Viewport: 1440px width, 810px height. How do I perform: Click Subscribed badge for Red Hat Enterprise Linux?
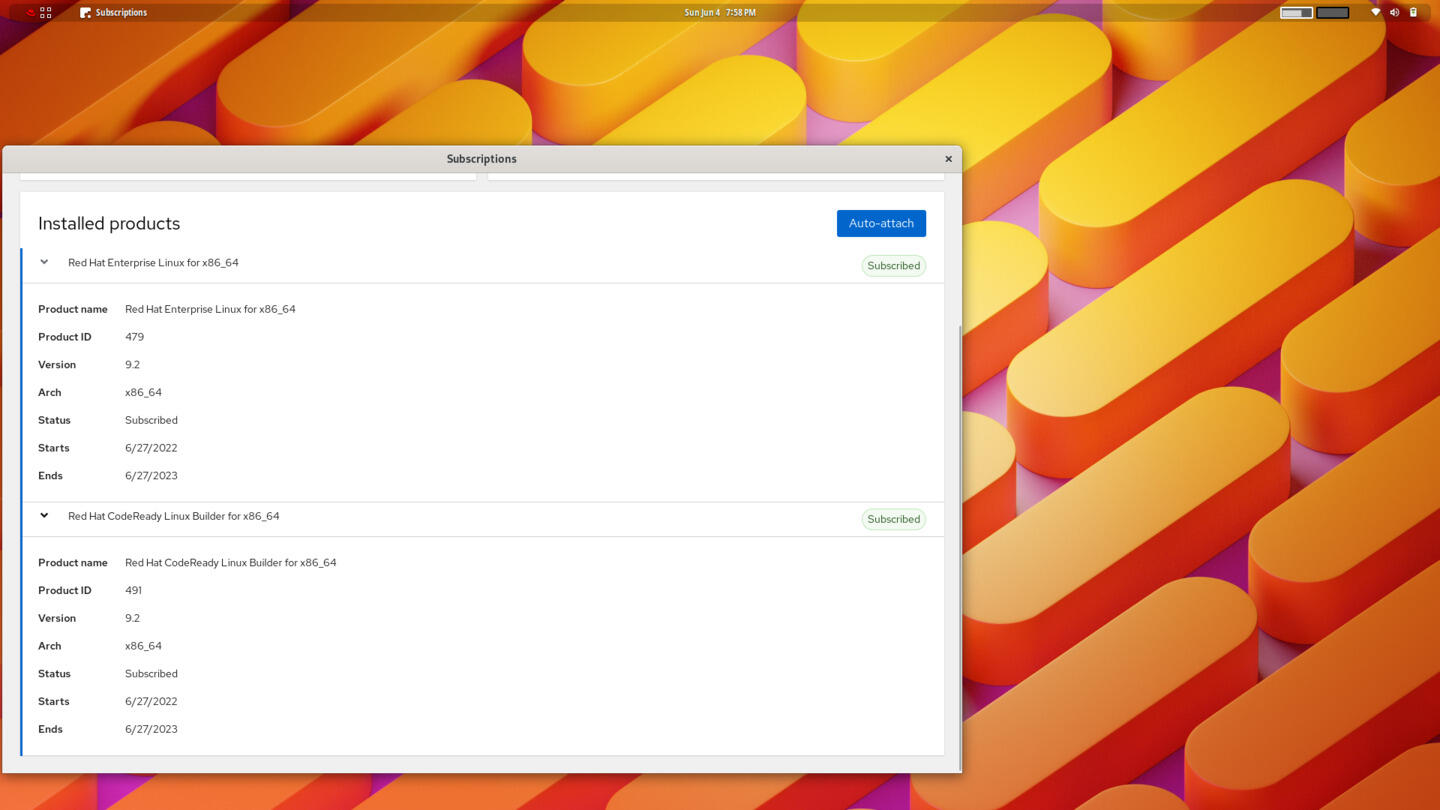click(x=893, y=266)
